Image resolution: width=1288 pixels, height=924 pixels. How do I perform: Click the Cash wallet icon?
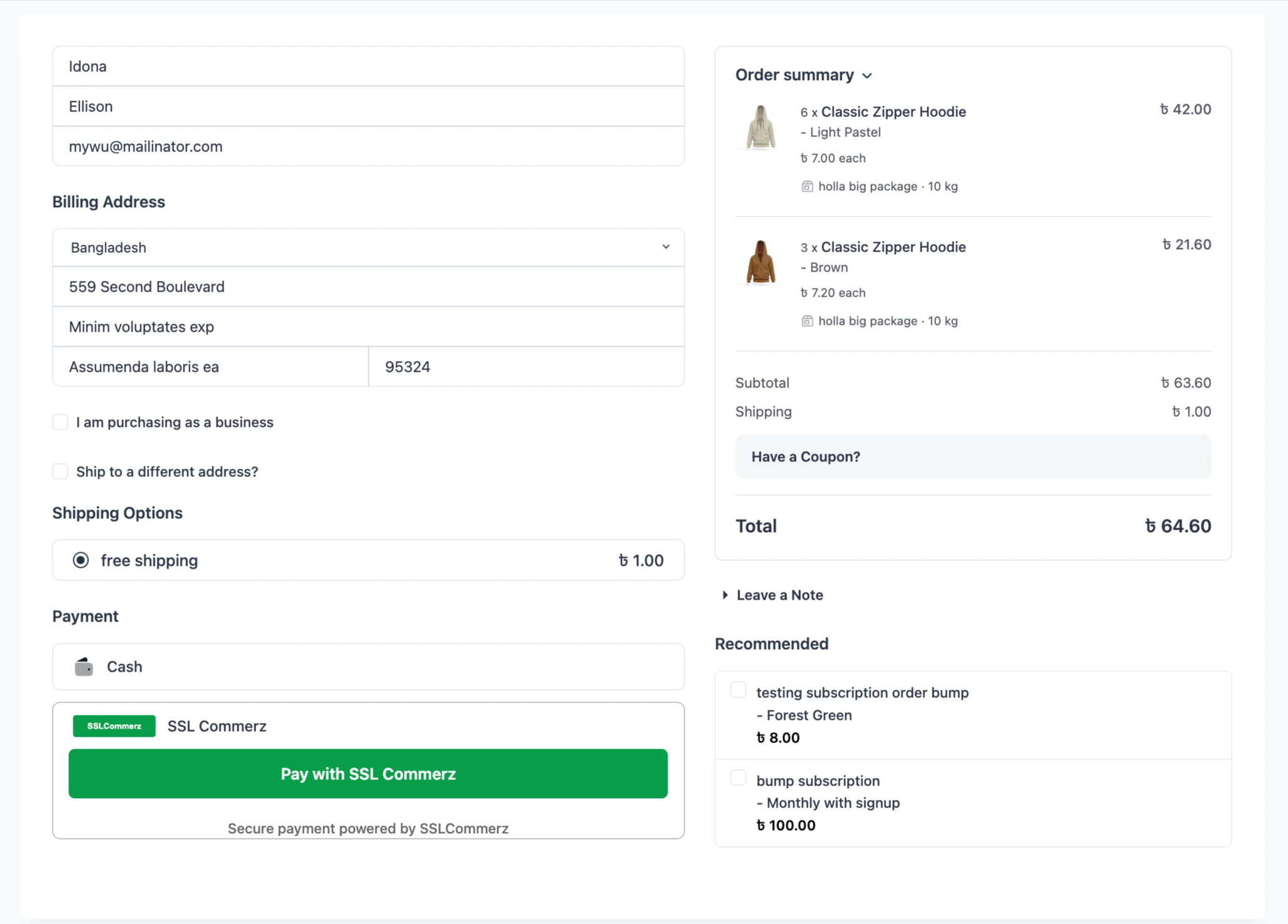point(84,667)
